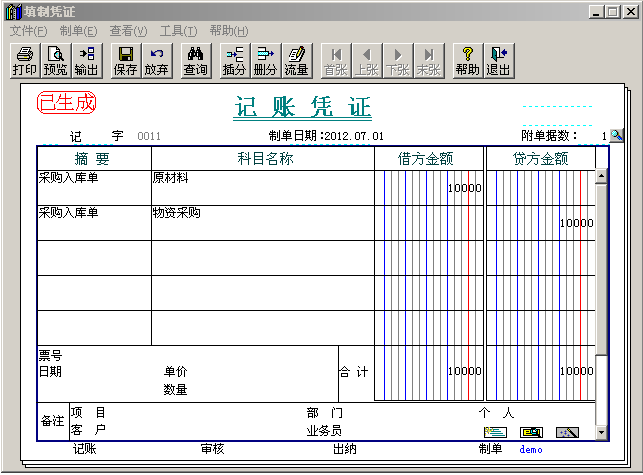643x475 pixels.
Task: Open the 帮助(H) menu
Action: (229, 31)
